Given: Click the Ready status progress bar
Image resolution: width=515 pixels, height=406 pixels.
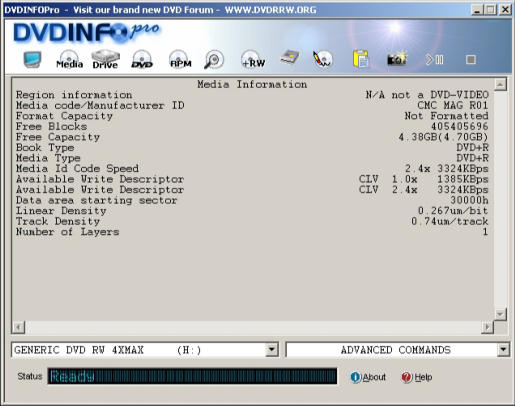Looking at the screenshot, I should [x=192, y=376].
